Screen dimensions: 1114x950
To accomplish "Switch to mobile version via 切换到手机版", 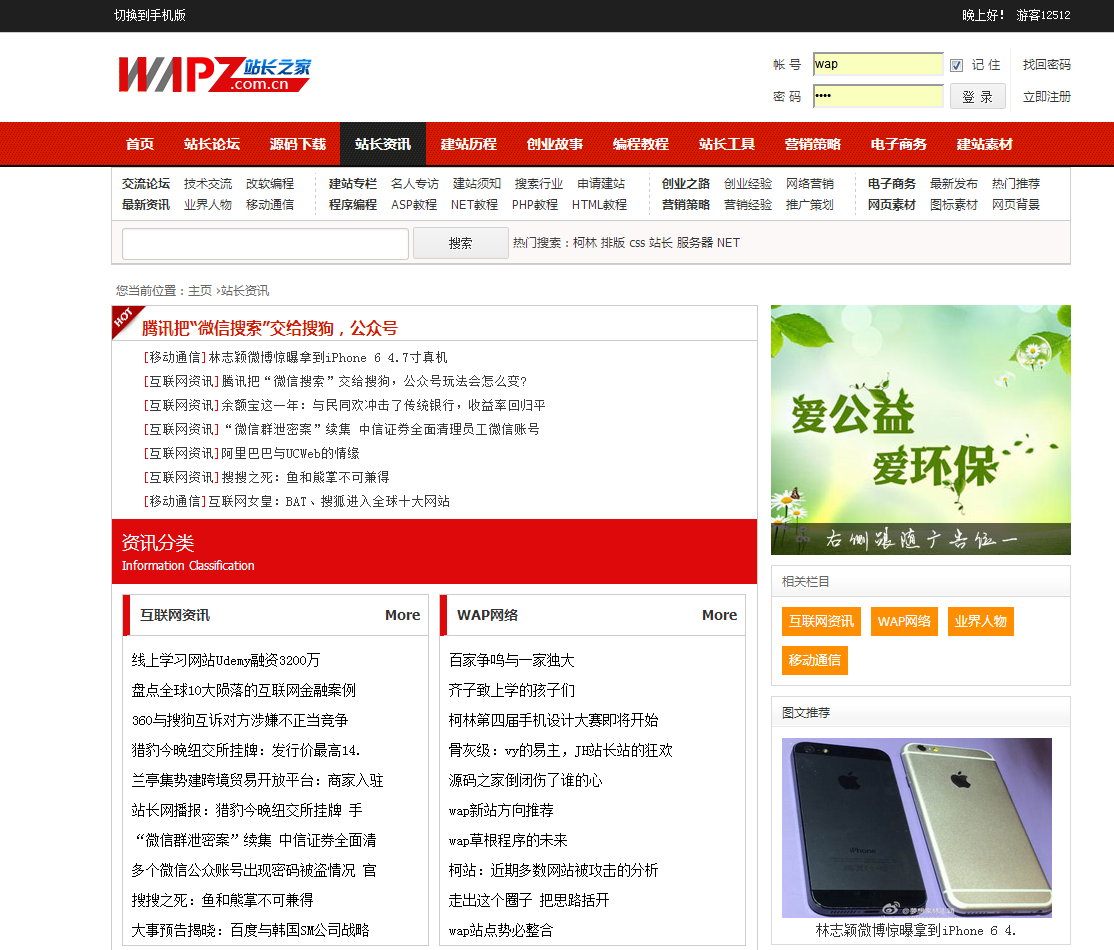I will click(x=150, y=15).
